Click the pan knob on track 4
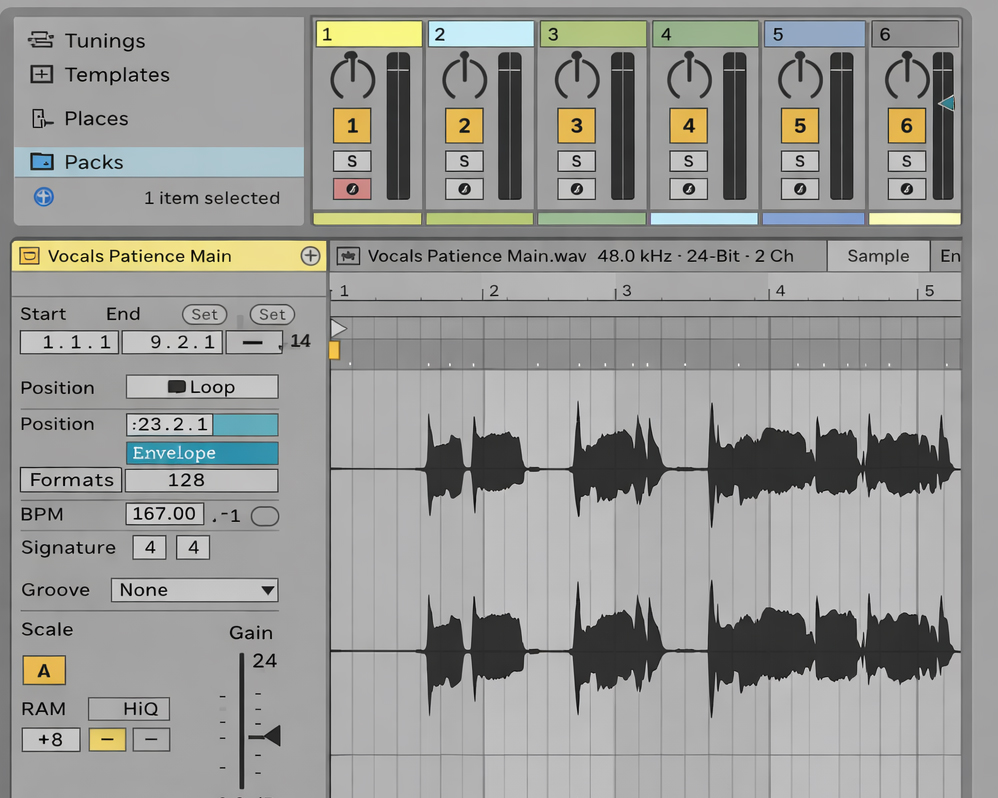 (689, 76)
